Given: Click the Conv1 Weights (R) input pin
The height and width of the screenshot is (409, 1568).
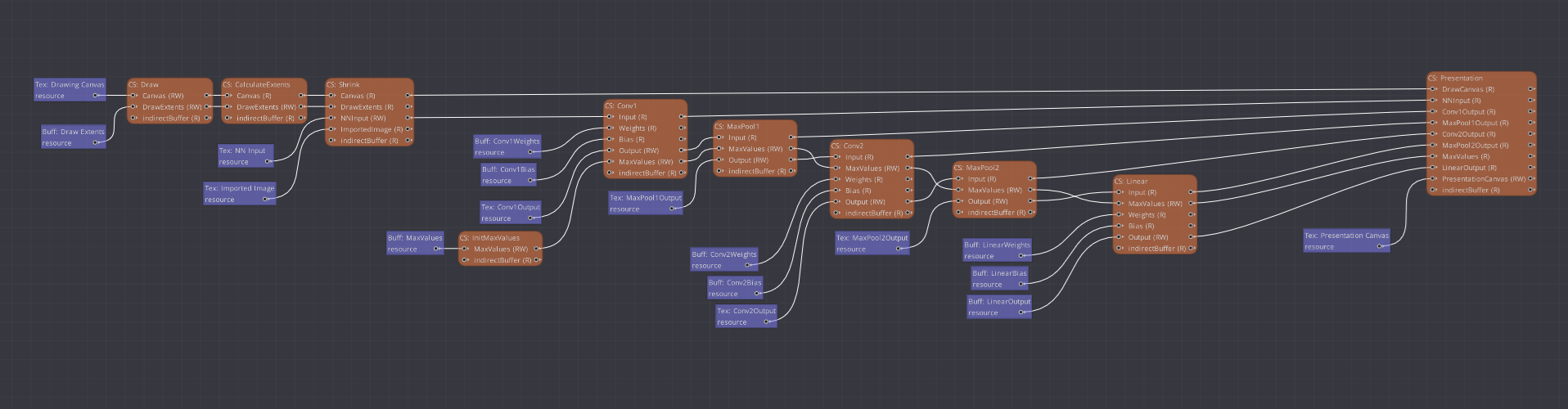Looking at the screenshot, I should [610, 128].
